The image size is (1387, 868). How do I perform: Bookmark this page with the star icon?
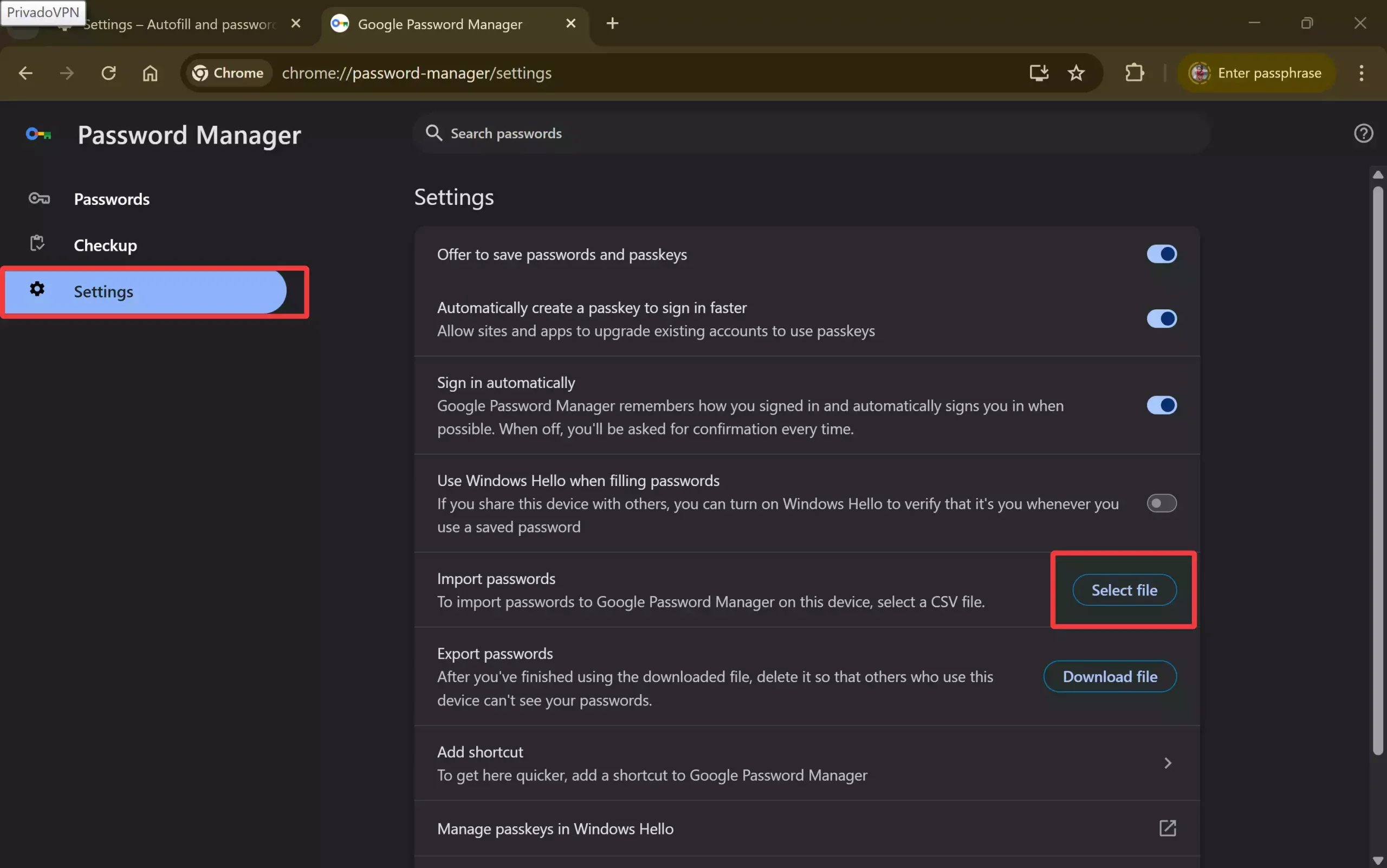(x=1076, y=73)
